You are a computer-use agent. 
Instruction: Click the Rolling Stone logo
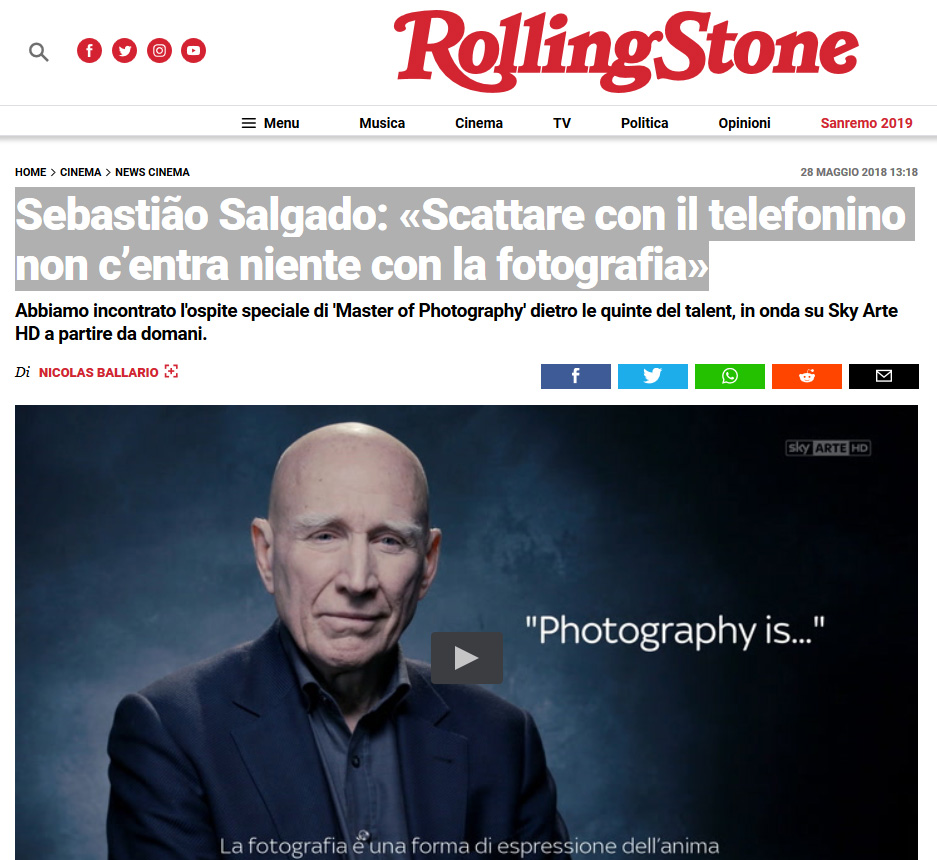tap(626, 51)
